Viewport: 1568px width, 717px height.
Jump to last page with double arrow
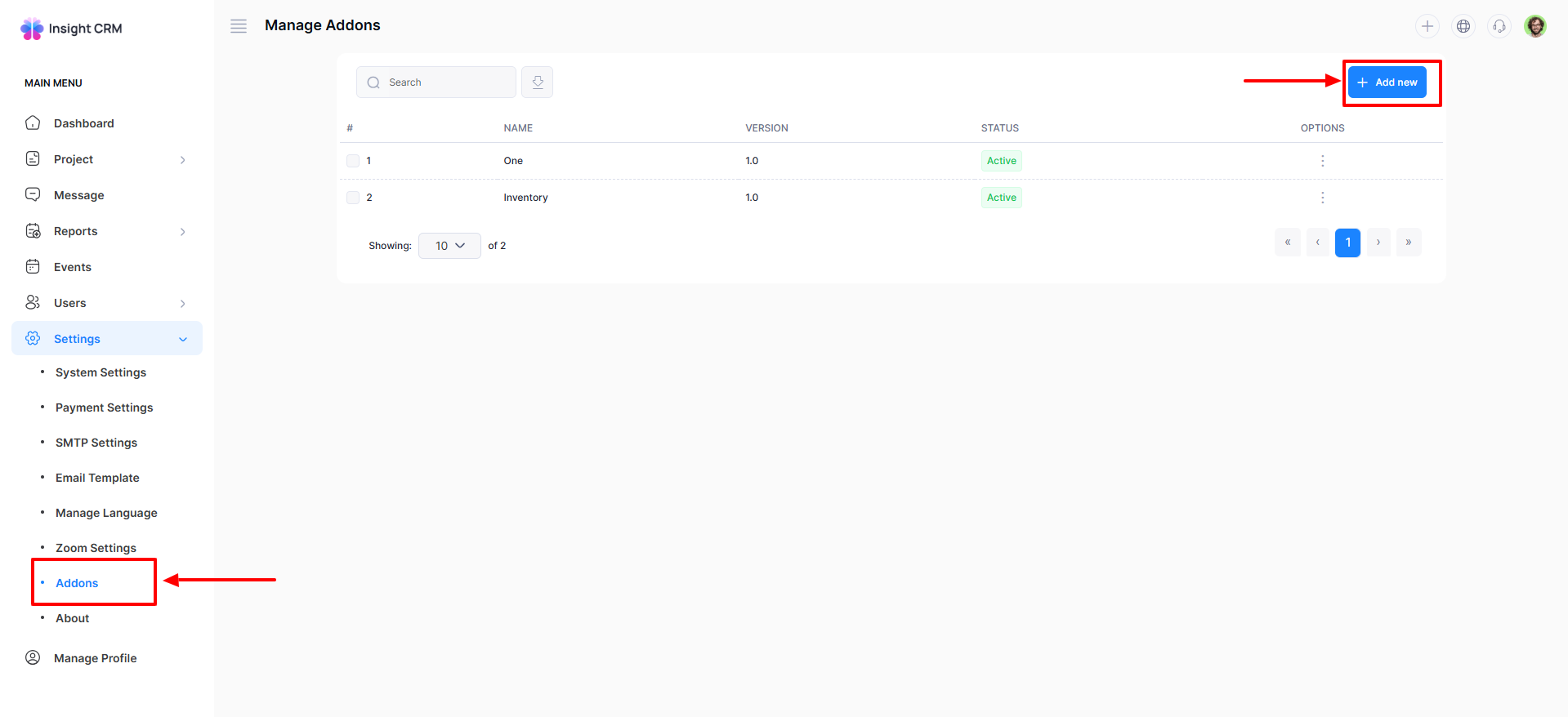click(x=1409, y=243)
